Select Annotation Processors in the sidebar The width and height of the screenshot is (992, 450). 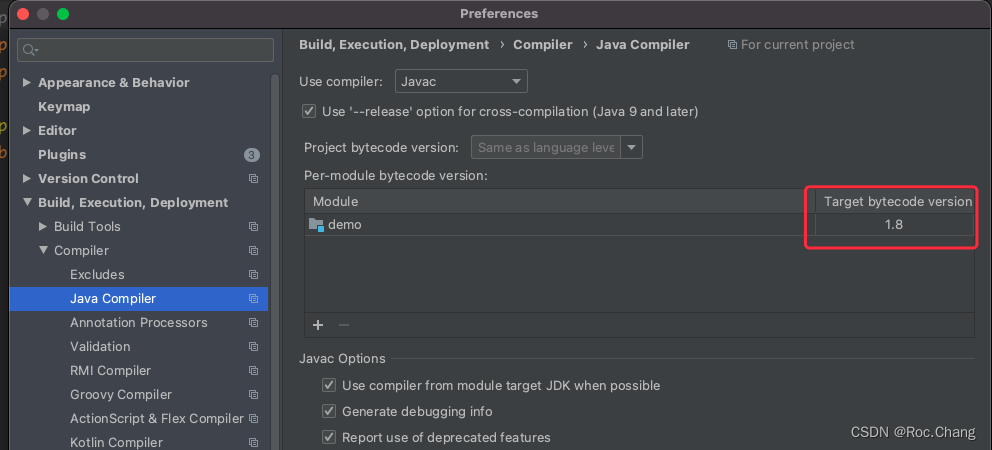(138, 323)
